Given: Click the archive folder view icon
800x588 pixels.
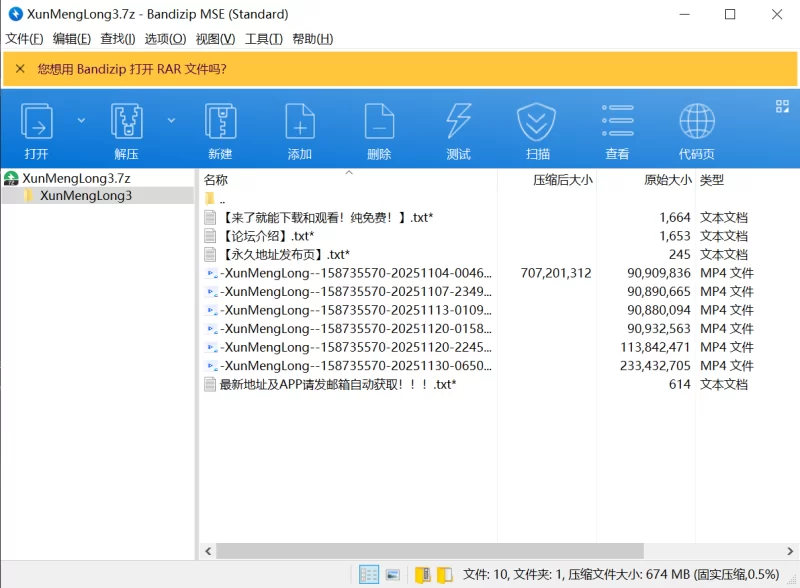Looking at the screenshot, I should [422, 575].
